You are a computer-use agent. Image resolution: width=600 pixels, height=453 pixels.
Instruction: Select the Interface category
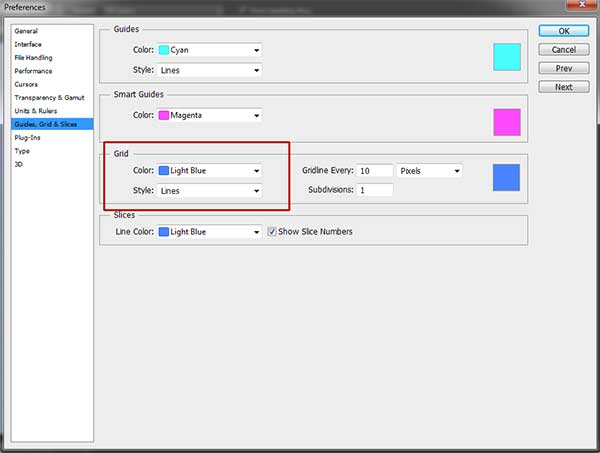(x=28, y=44)
